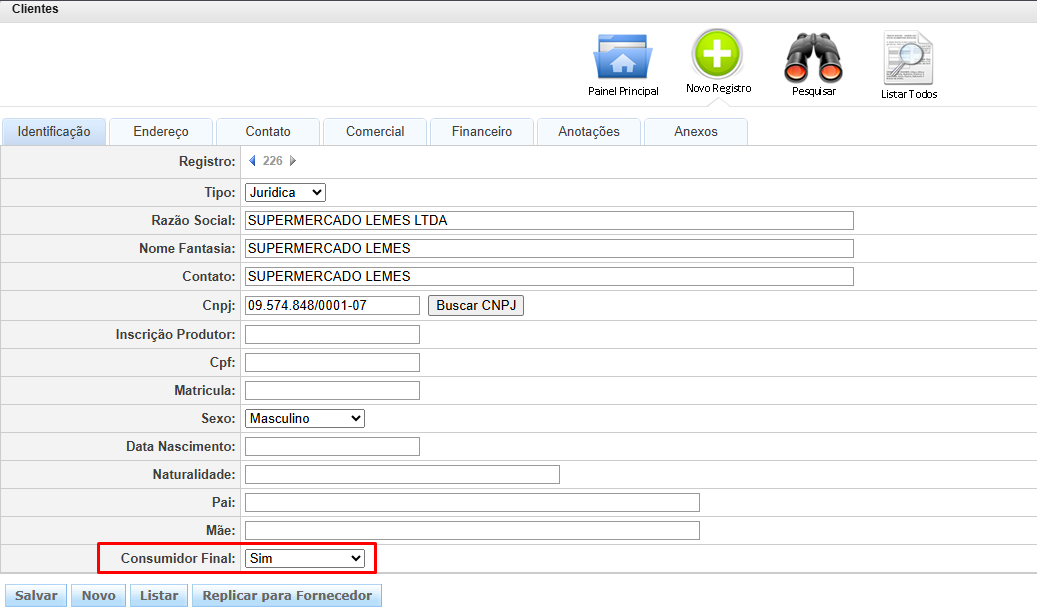Click Replicar para Fornecedor button
Viewport: 1037px width, 616px height.
tap(287, 595)
